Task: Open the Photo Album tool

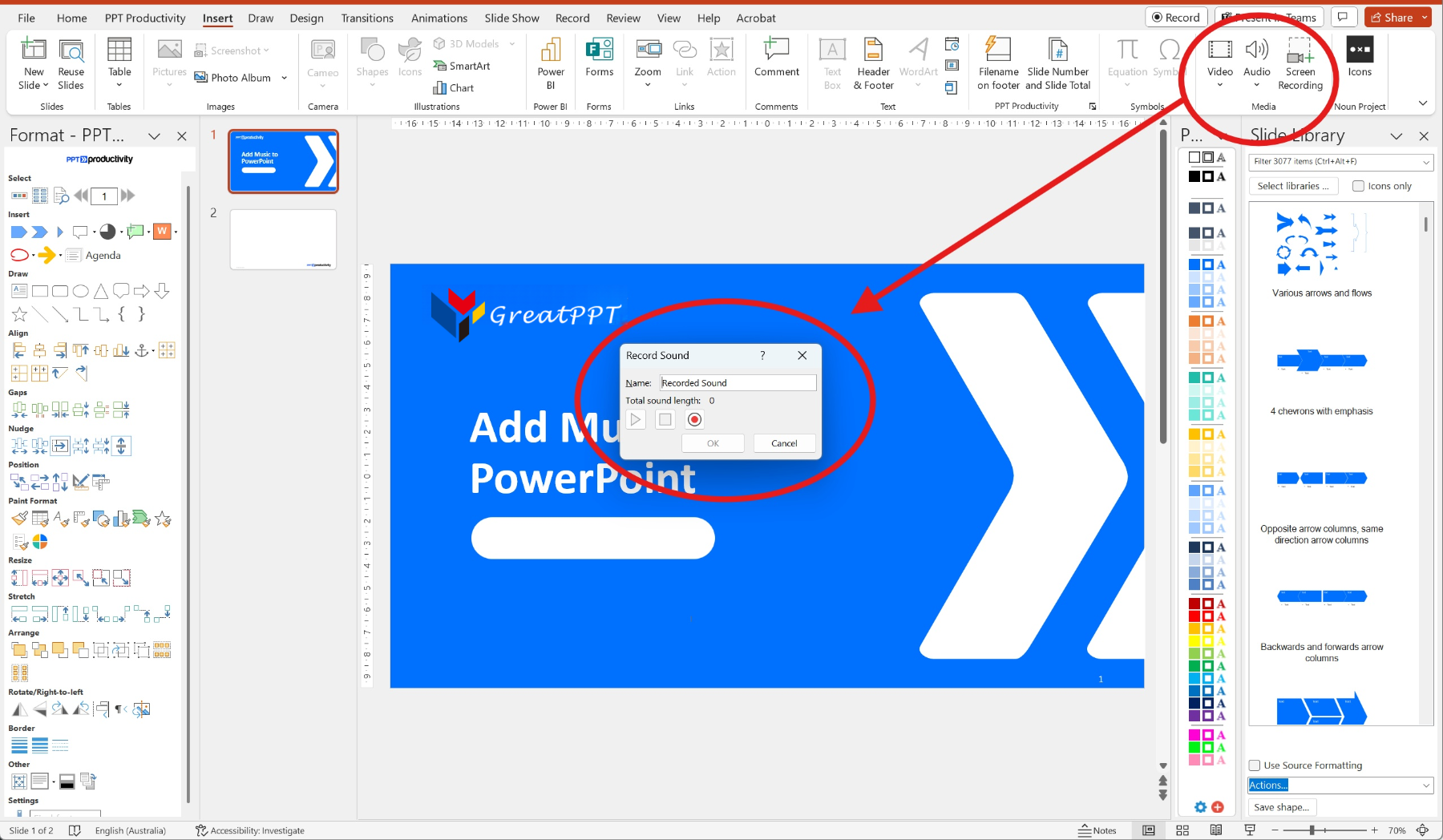Action: click(232, 78)
